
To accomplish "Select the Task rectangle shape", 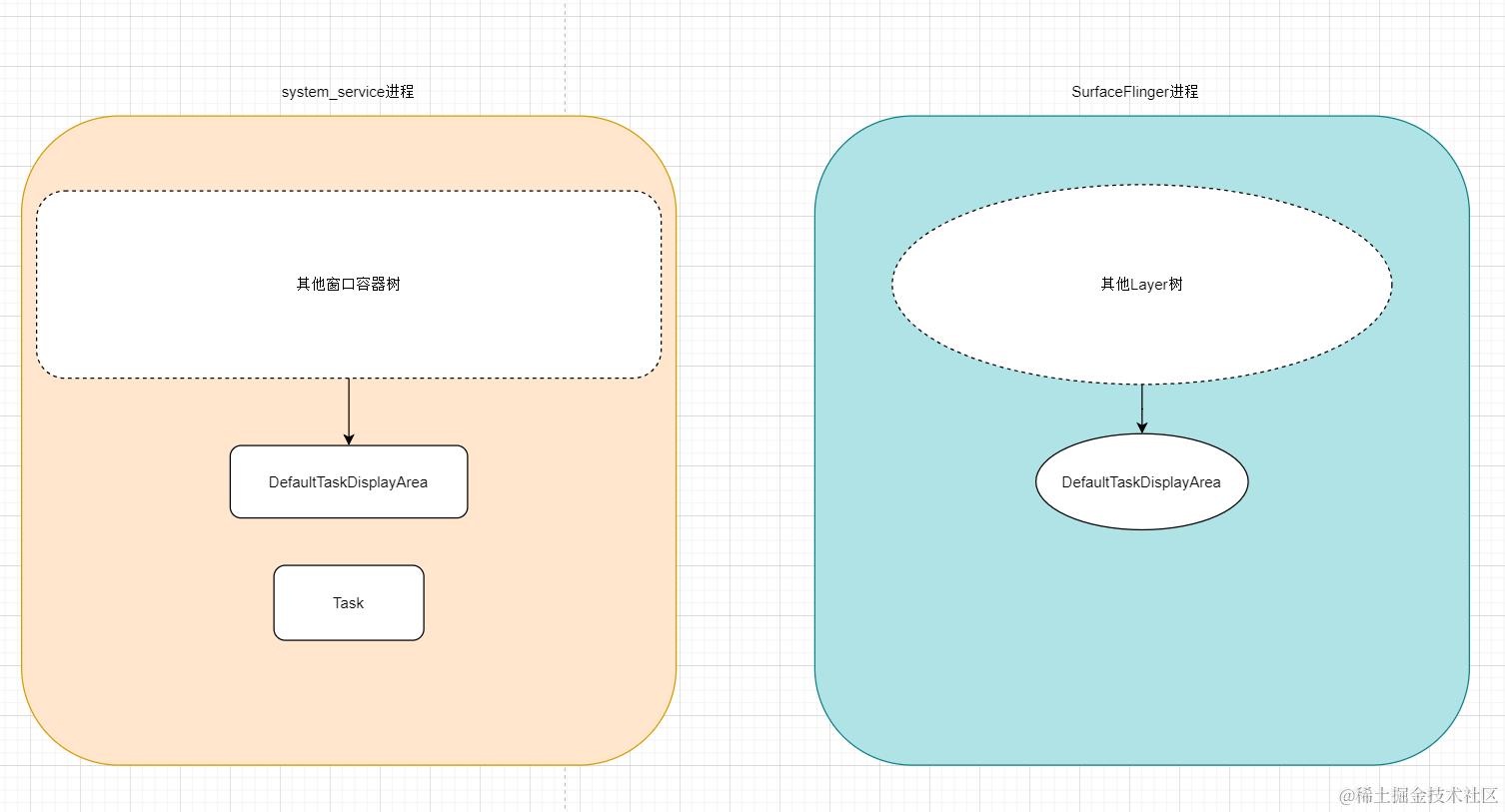I will pyautogui.click(x=348, y=602).
